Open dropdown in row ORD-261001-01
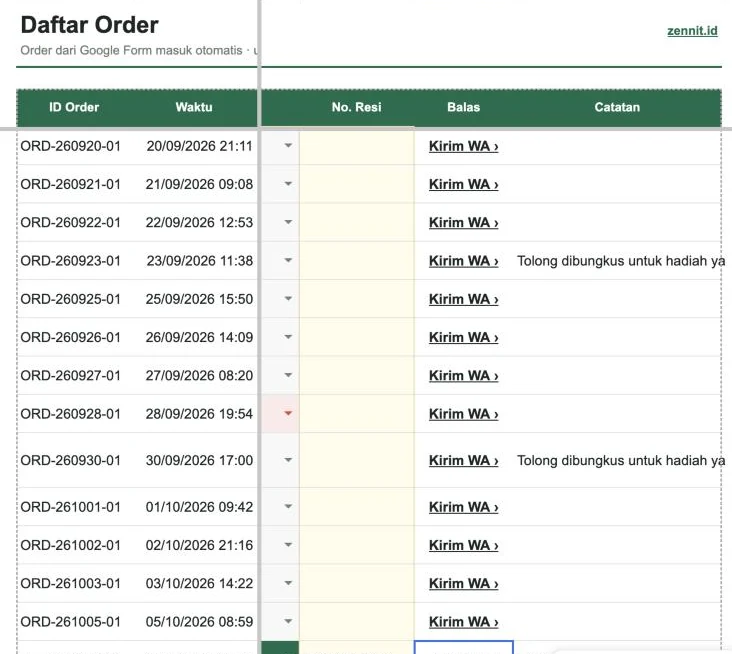The image size is (732, 654). point(288,506)
